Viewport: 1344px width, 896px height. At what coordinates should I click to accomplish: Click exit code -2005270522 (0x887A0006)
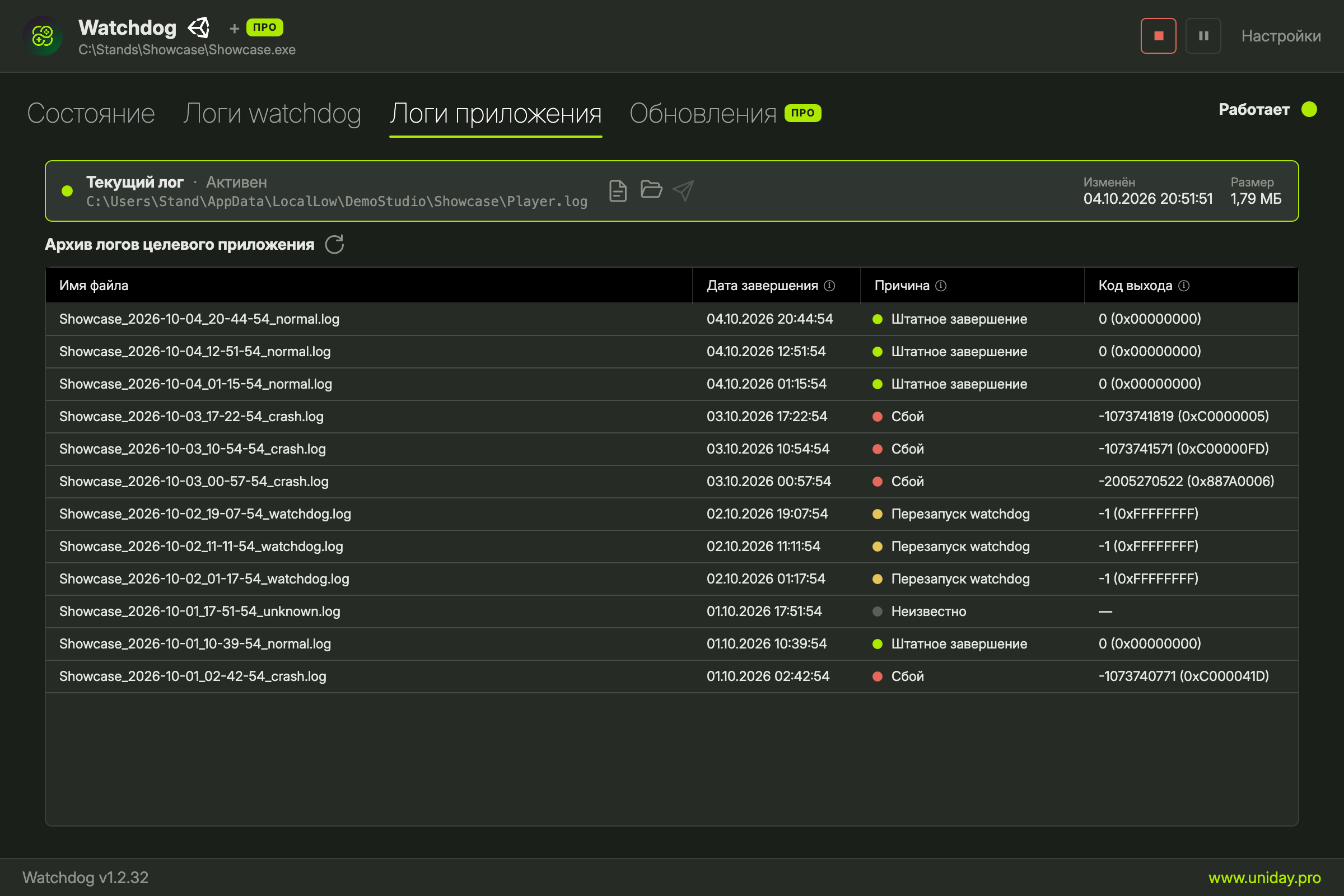(1186, 482)
